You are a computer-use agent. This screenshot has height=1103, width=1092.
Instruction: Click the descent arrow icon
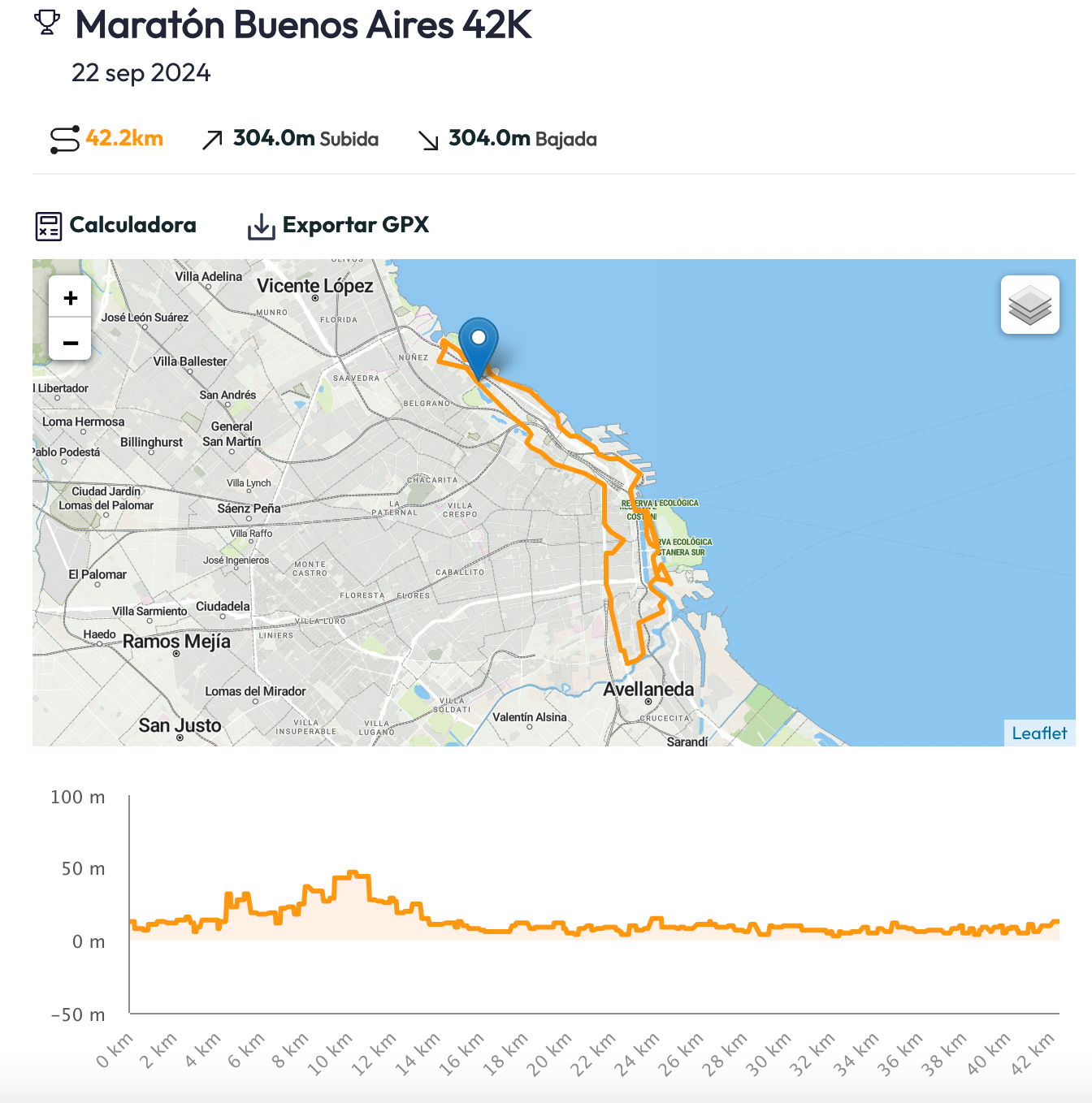pos(428,140)
